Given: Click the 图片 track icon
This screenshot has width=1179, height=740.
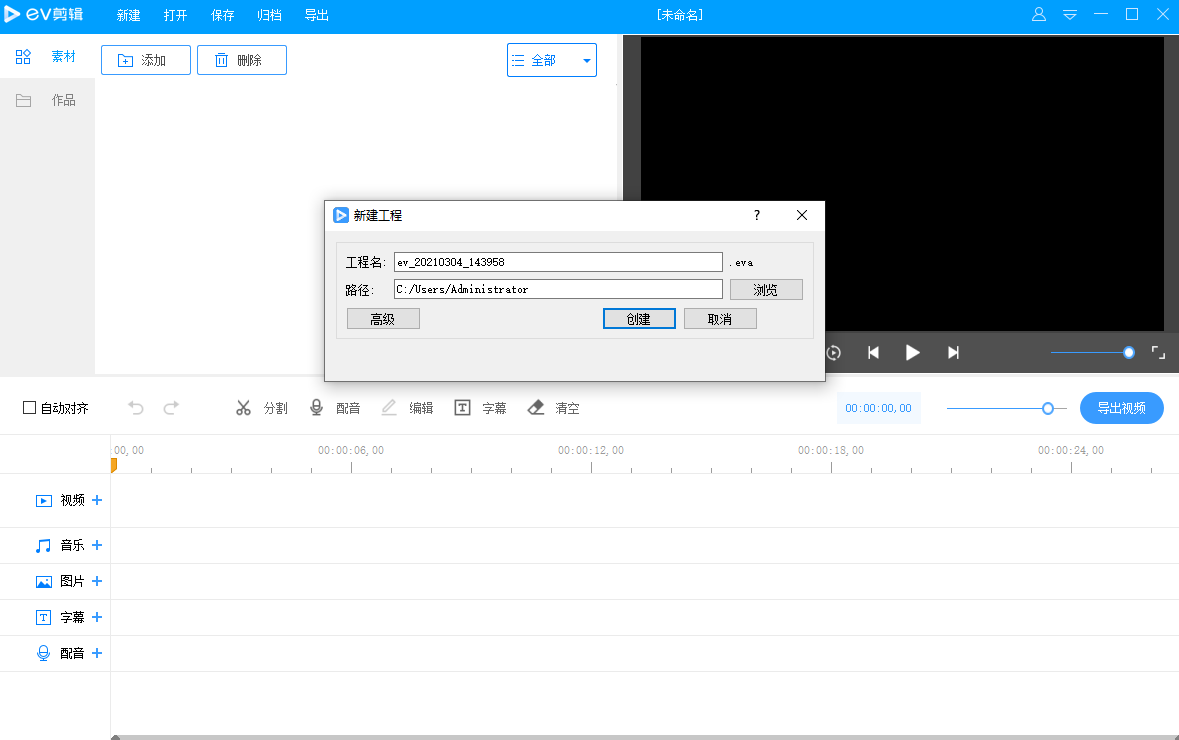Looking at the screenshot, I should [44, 582].
